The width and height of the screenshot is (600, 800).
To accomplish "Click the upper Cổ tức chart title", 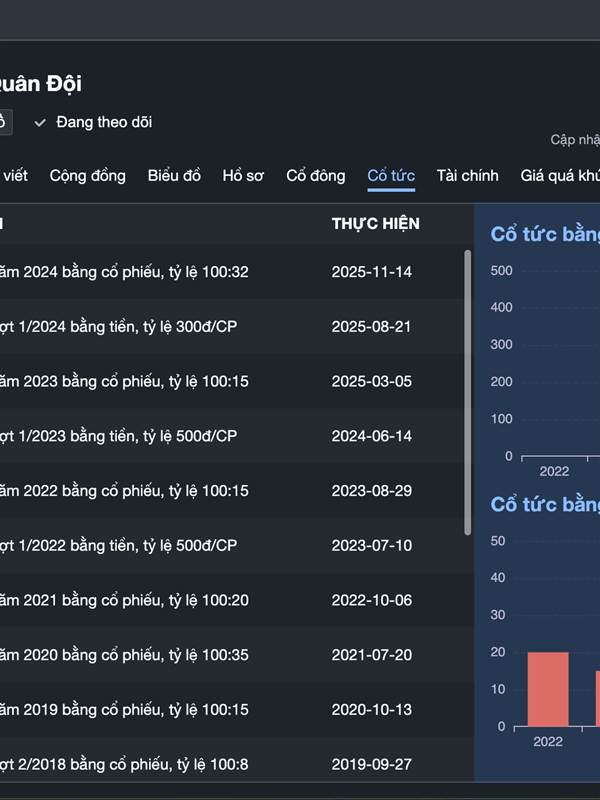I will coord(545,234).
